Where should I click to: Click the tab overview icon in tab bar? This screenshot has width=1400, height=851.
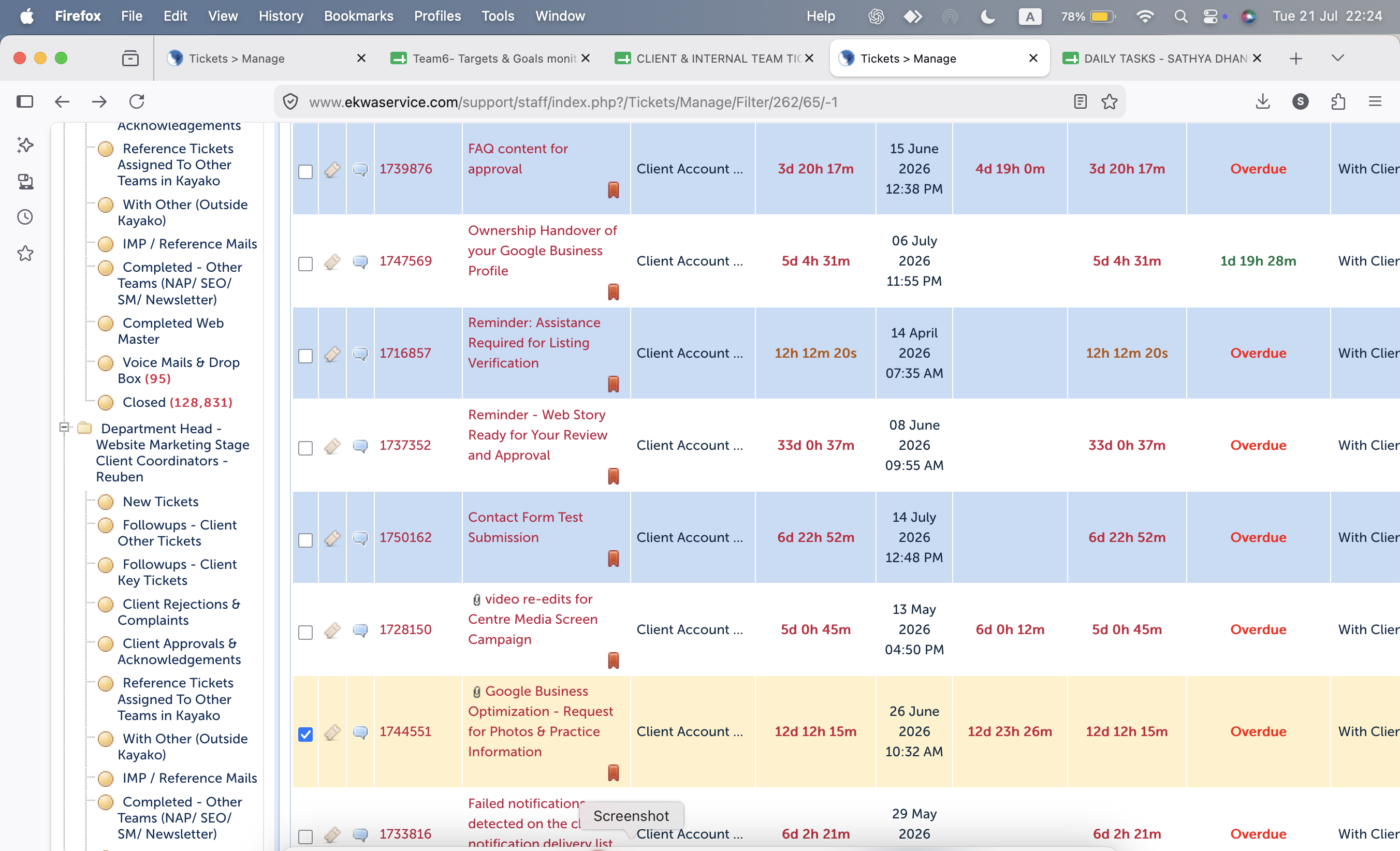(x=130, y=58)
